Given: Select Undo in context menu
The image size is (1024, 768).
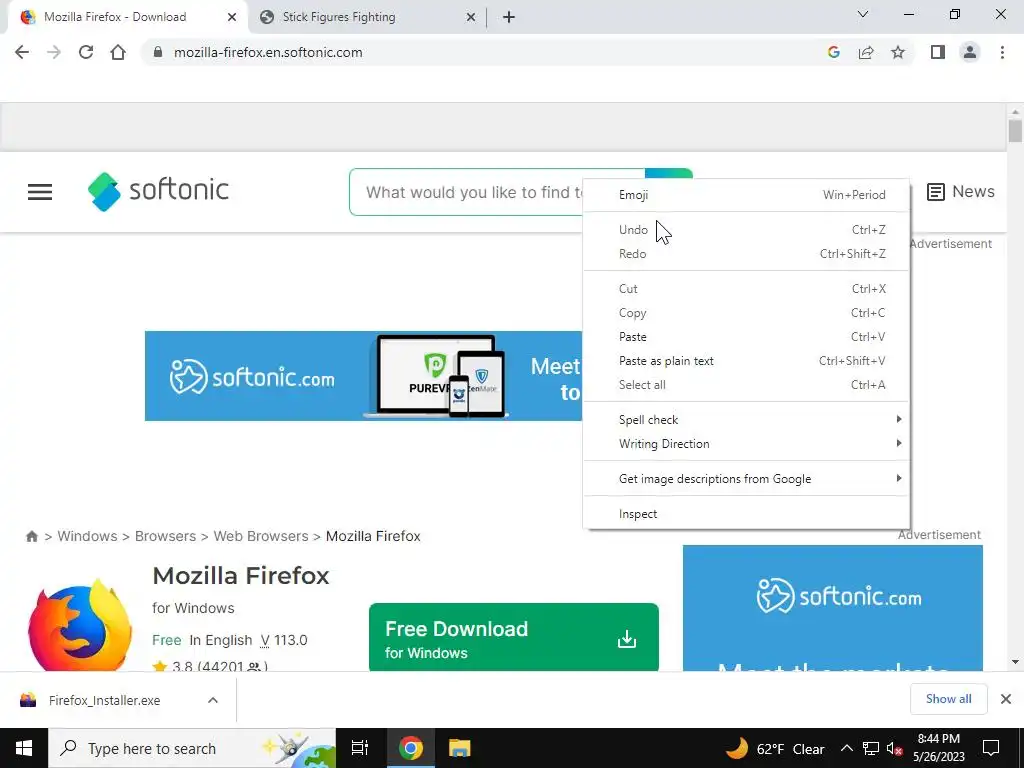Looking at the screenshot, I should pyautogui.click(x=746, y=229).
